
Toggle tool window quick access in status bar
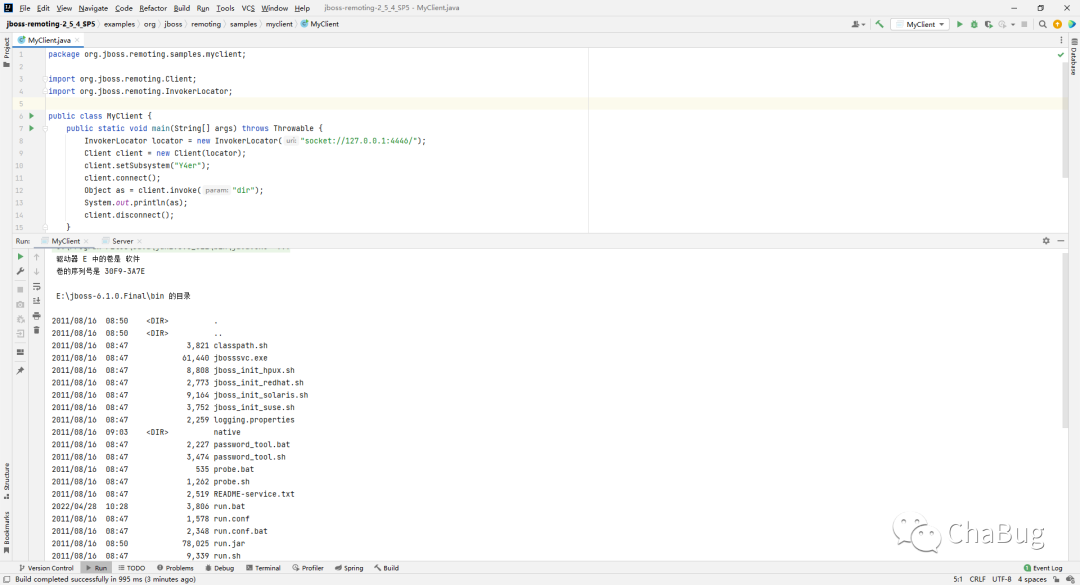click(7, 579)
